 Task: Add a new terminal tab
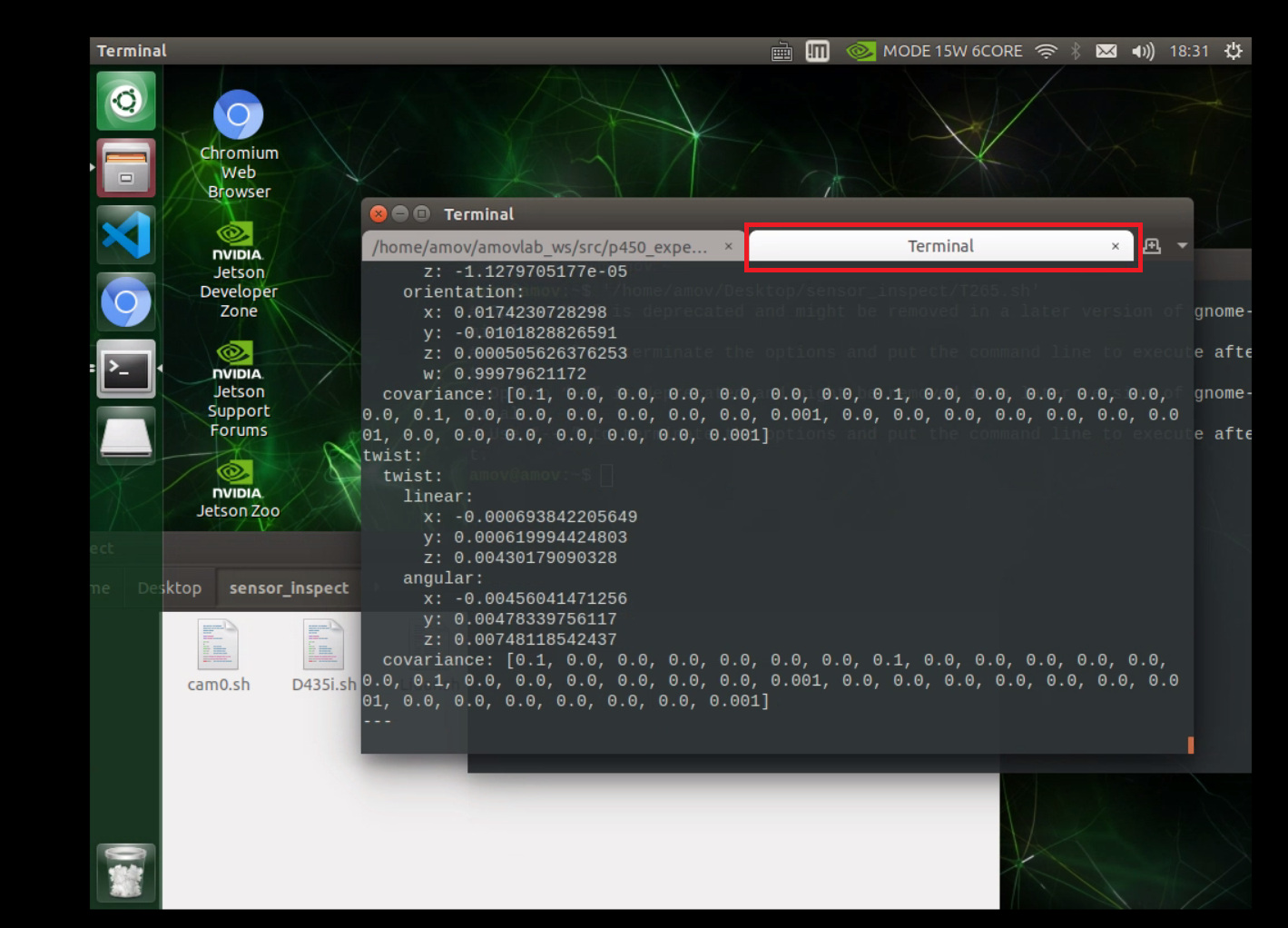click(1153, 246)
